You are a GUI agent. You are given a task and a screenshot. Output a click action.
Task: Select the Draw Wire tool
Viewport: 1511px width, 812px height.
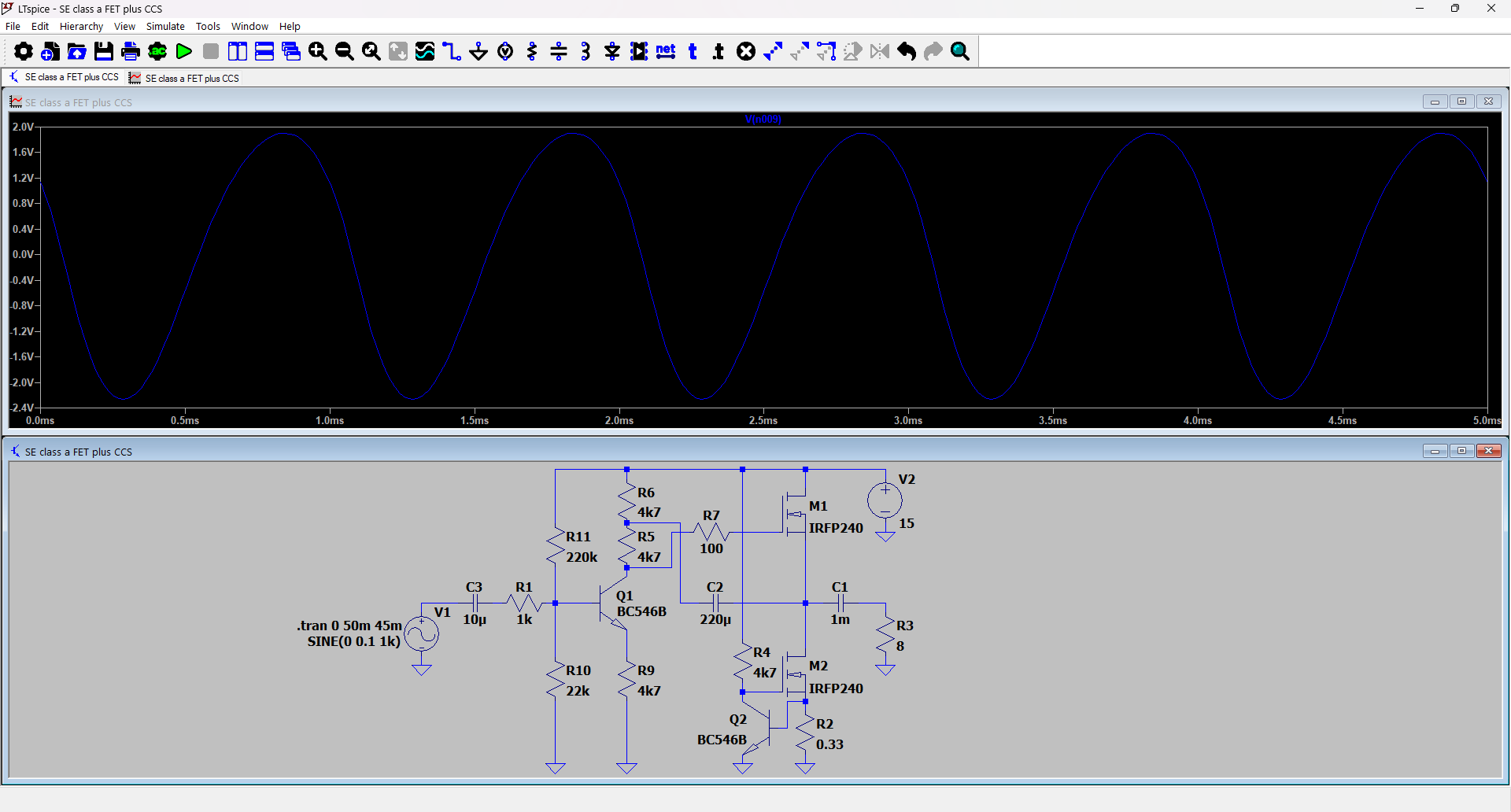(452, 52)
